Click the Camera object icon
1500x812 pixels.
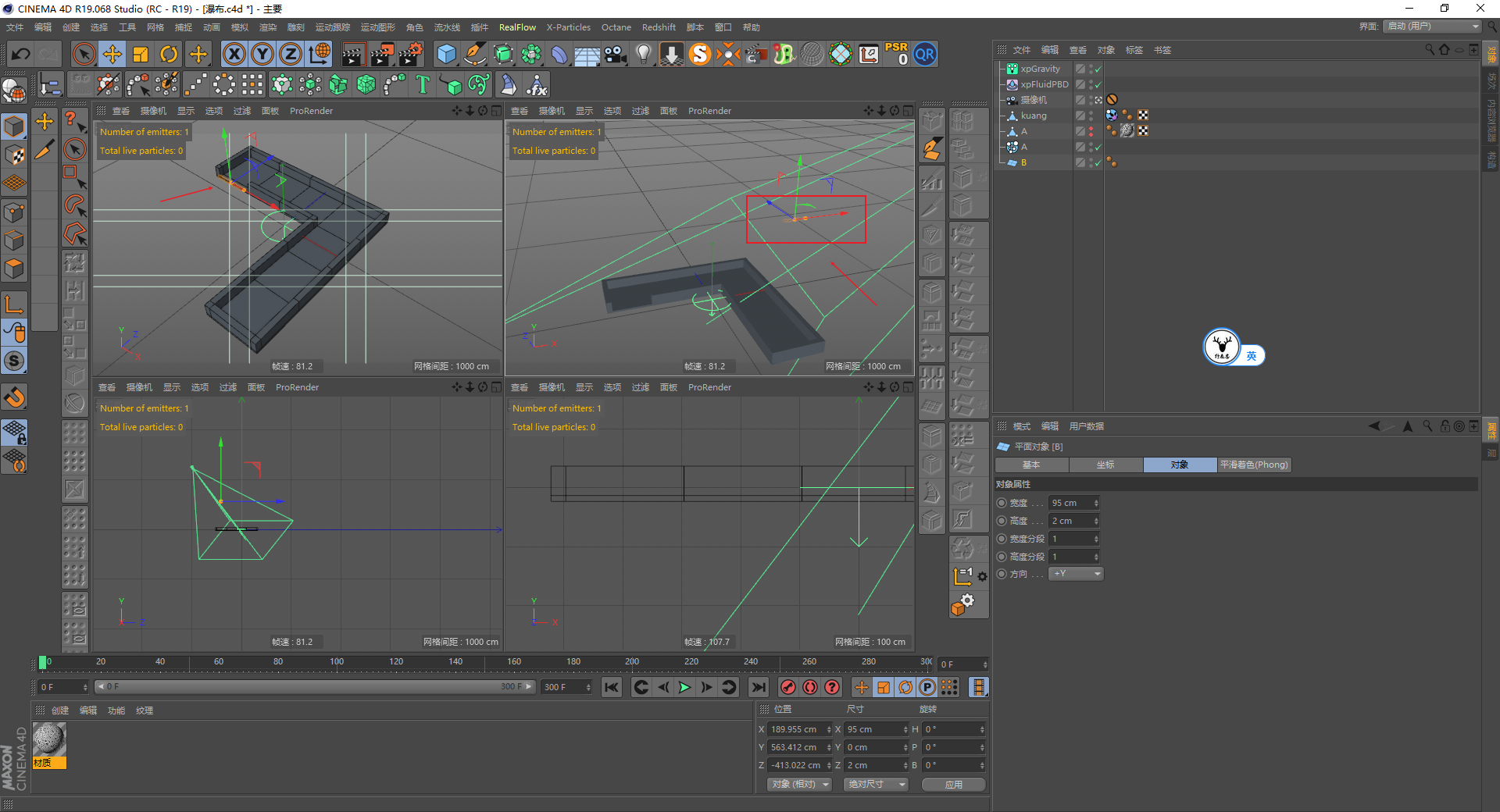point(616,54)
